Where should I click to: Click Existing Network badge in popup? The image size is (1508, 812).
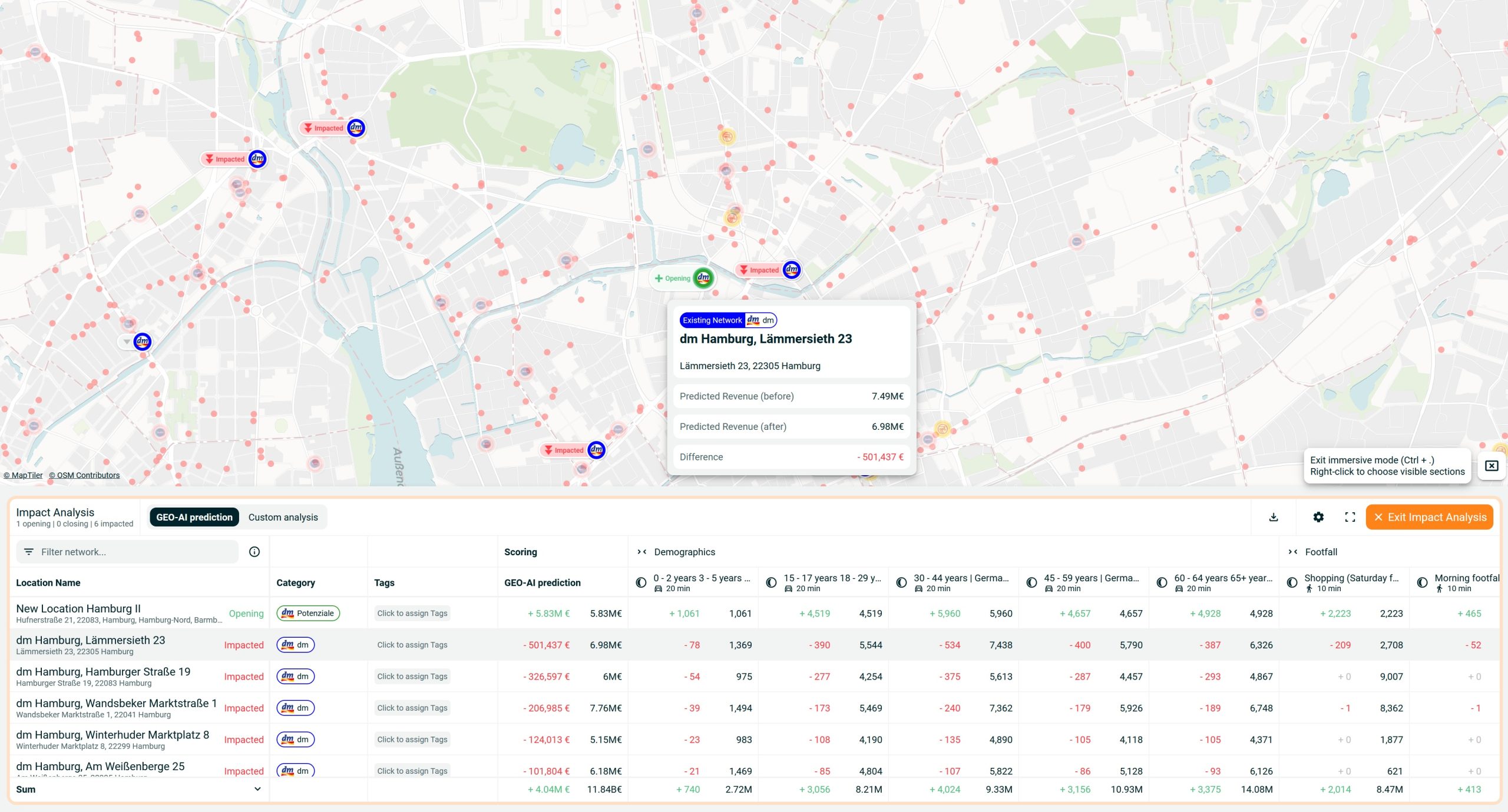712,320
